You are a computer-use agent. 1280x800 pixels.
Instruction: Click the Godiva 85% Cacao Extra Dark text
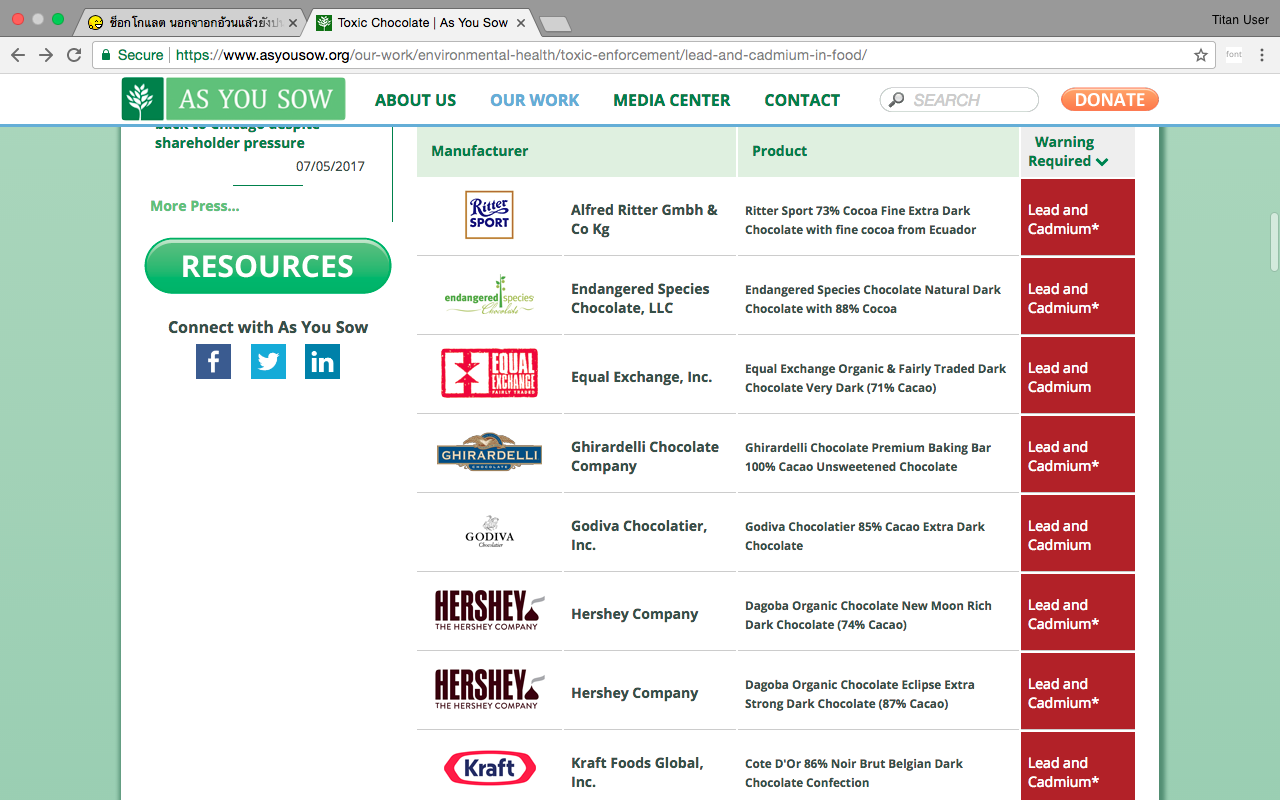[865, 536]
